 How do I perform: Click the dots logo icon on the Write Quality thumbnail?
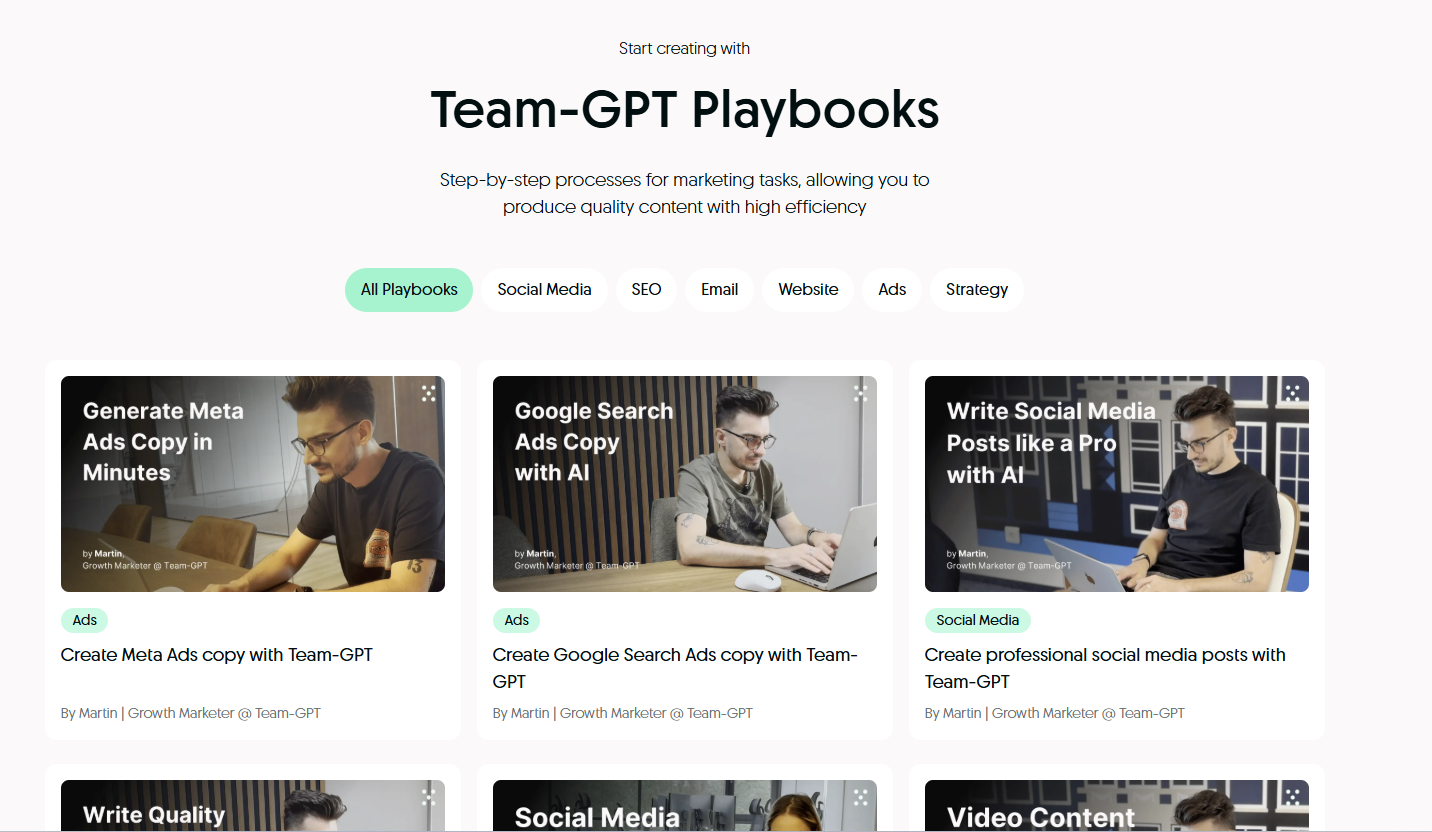(x=429, y=797)
